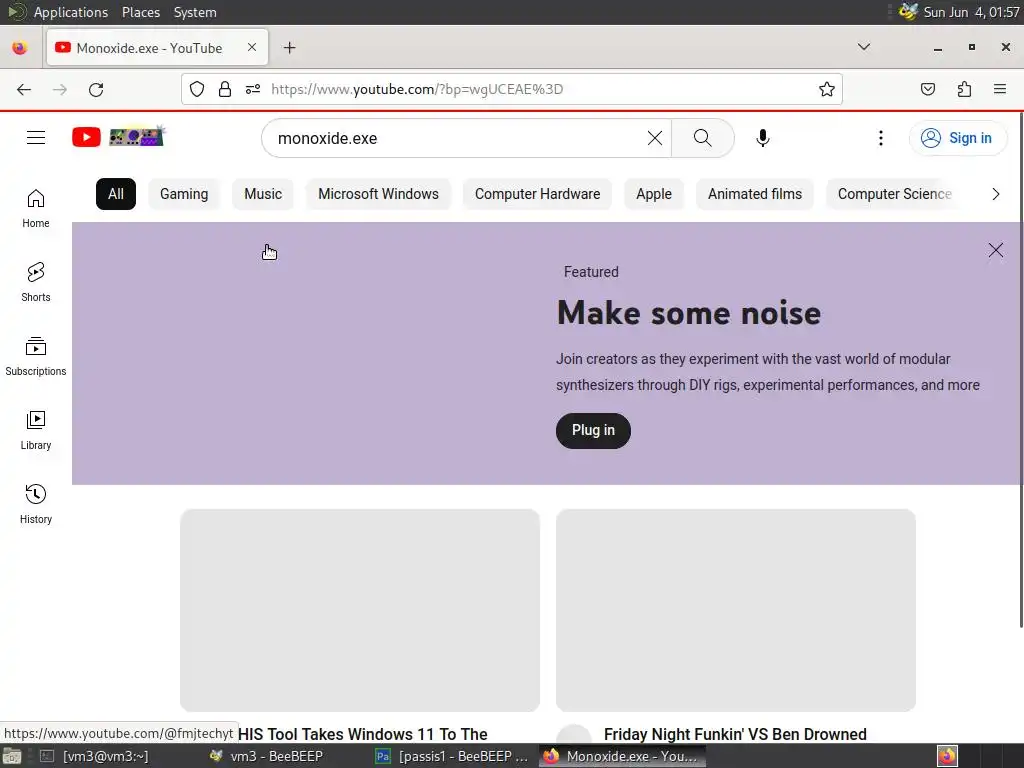1024x768 pixels.
Task: Open the Firefox View pinned icon
Action: click(20, 48)
